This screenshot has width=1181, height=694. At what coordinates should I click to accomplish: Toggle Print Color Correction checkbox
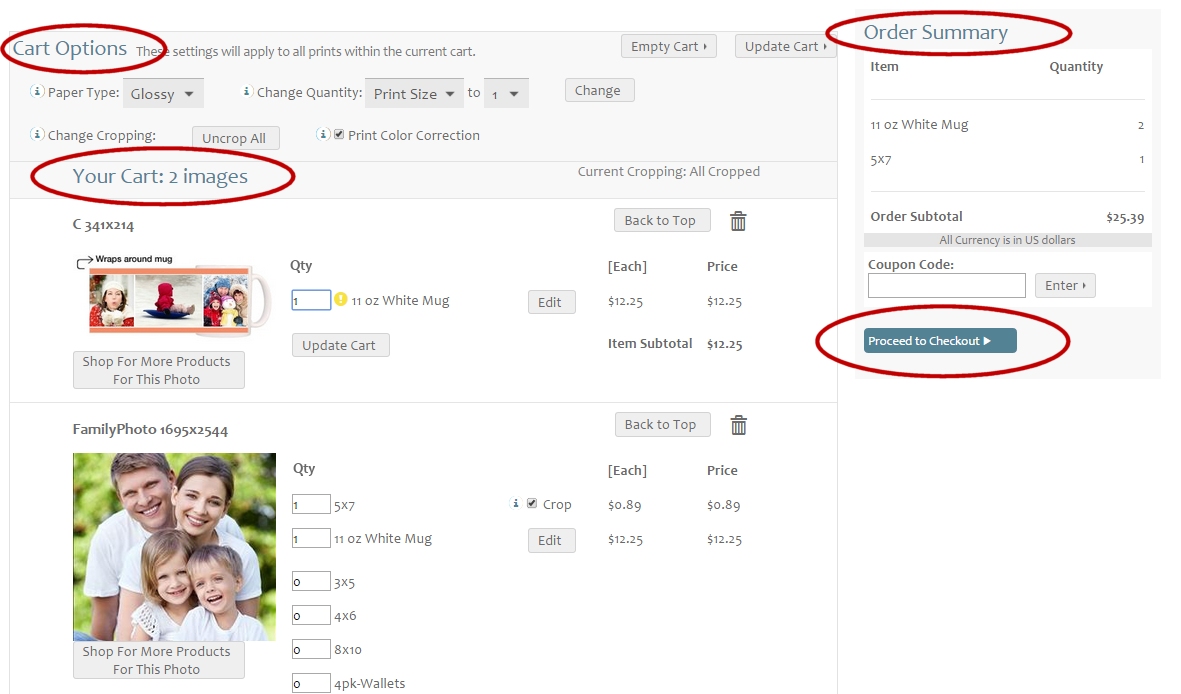339,135
